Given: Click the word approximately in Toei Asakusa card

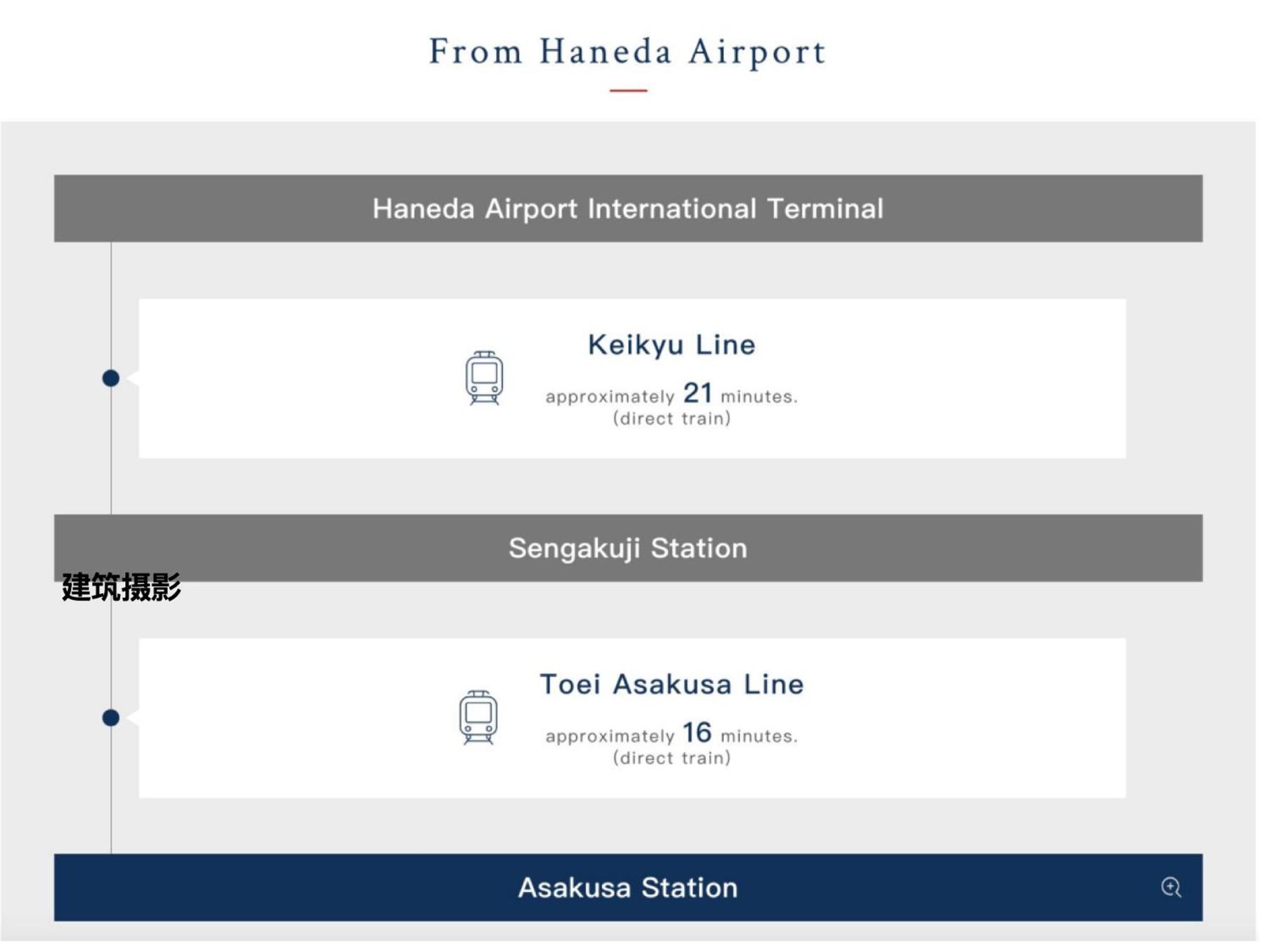Looking at the screenshot, I should (610, 736).
